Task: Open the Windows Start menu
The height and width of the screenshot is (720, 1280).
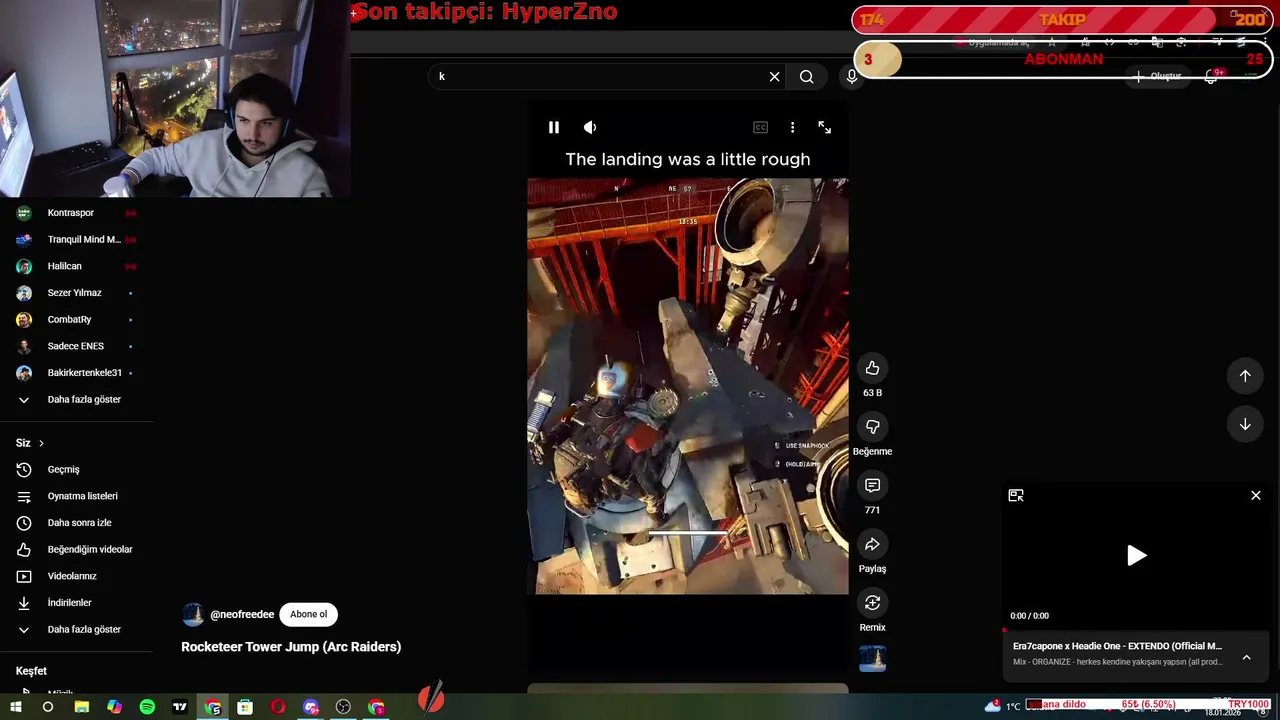Action: 16,707
